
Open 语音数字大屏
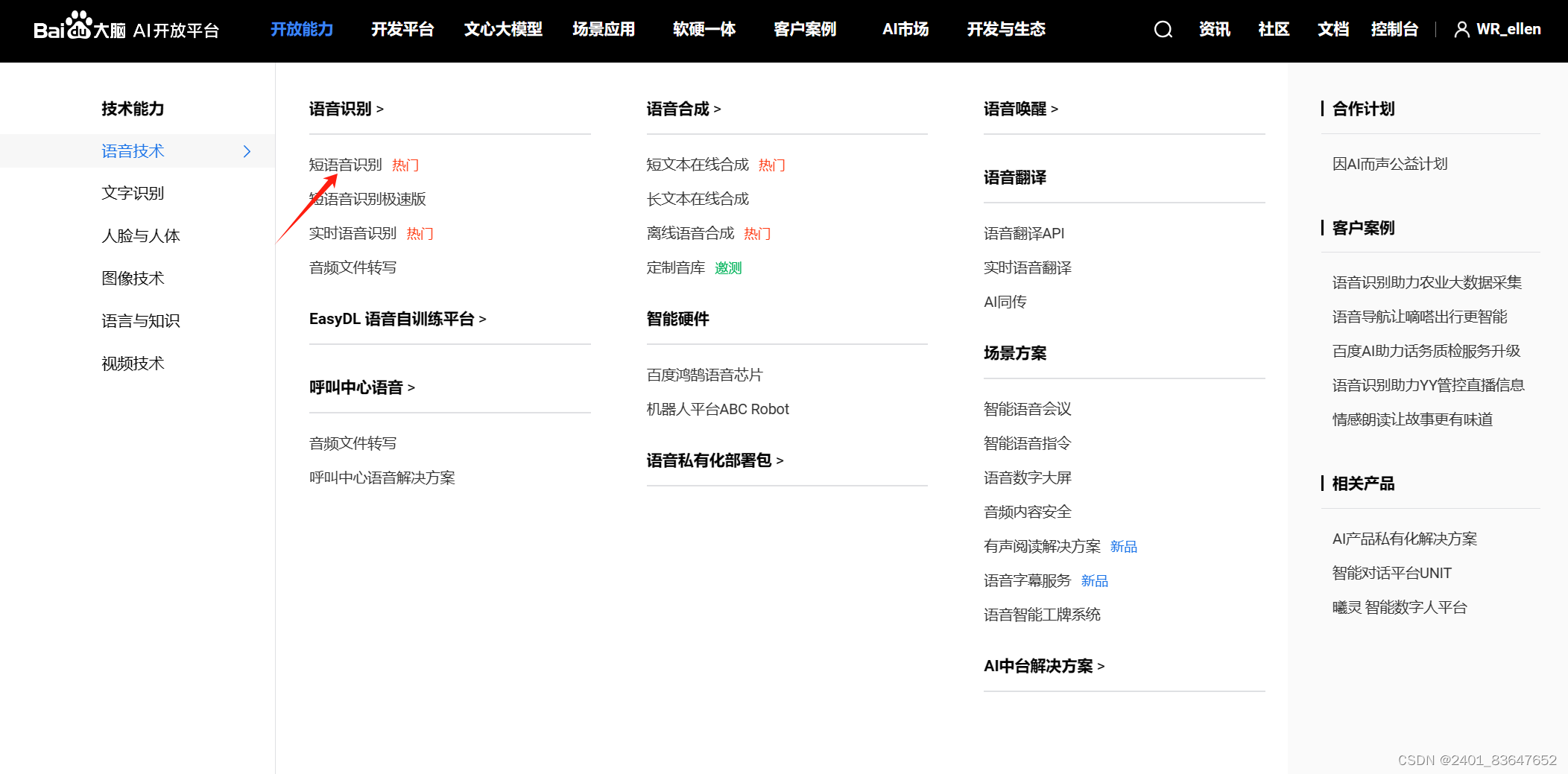click(1028, 478)
